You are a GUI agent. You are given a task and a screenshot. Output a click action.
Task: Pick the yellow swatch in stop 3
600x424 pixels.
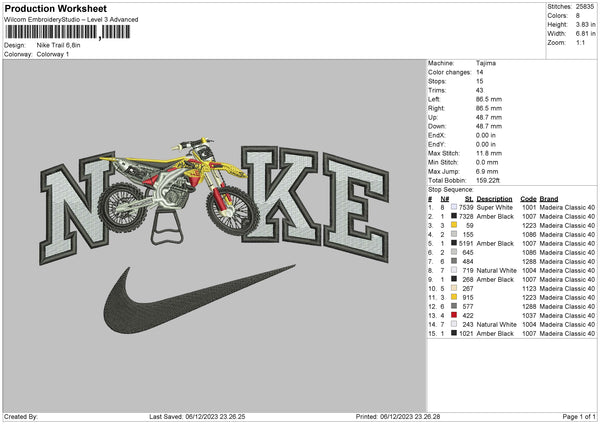[x=454, y=225]
